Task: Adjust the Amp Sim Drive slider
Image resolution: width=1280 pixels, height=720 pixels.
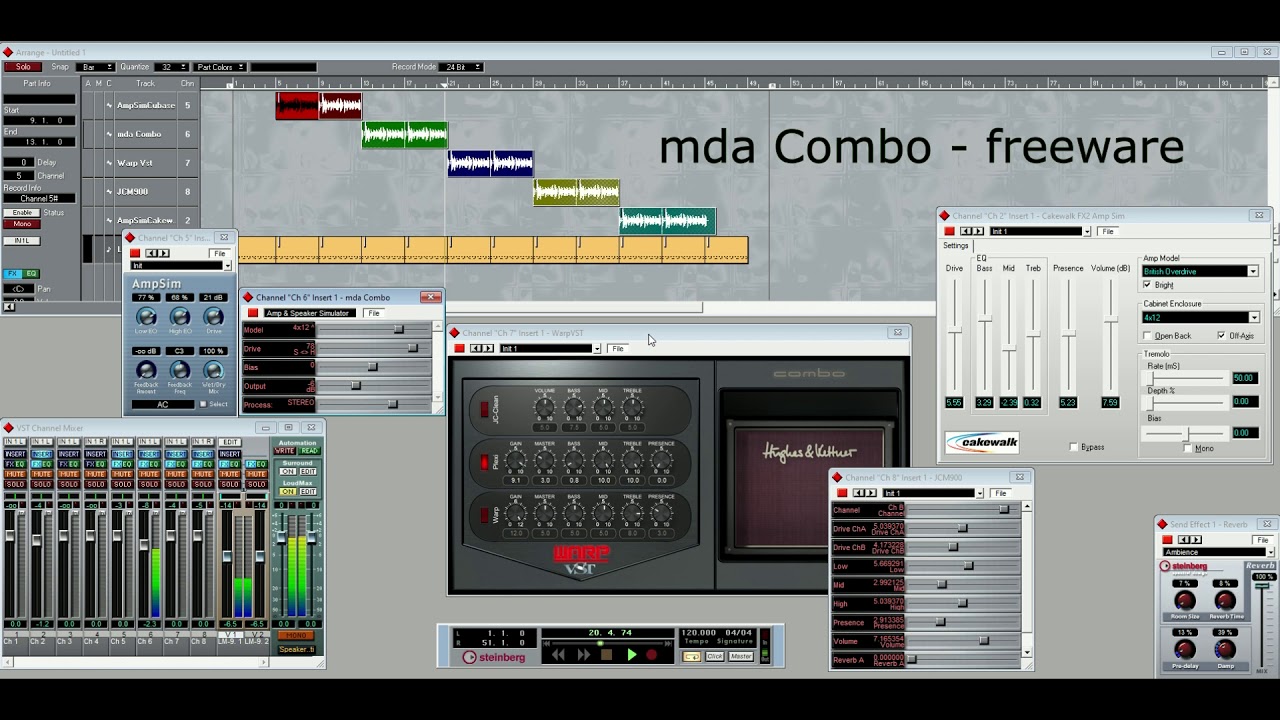Action: coord(954,330)
